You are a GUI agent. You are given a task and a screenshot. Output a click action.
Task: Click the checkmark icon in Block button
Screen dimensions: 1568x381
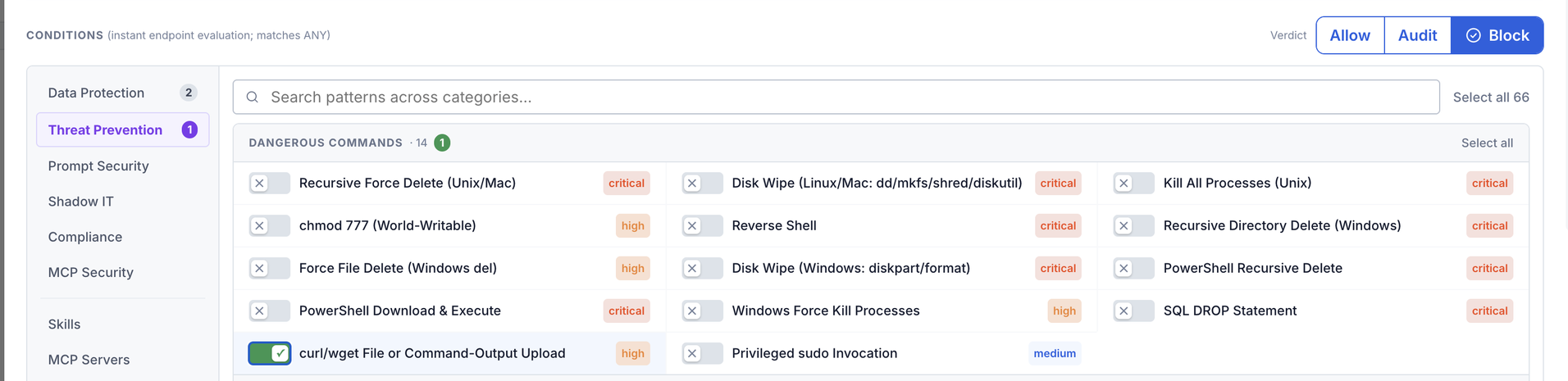1474,35
